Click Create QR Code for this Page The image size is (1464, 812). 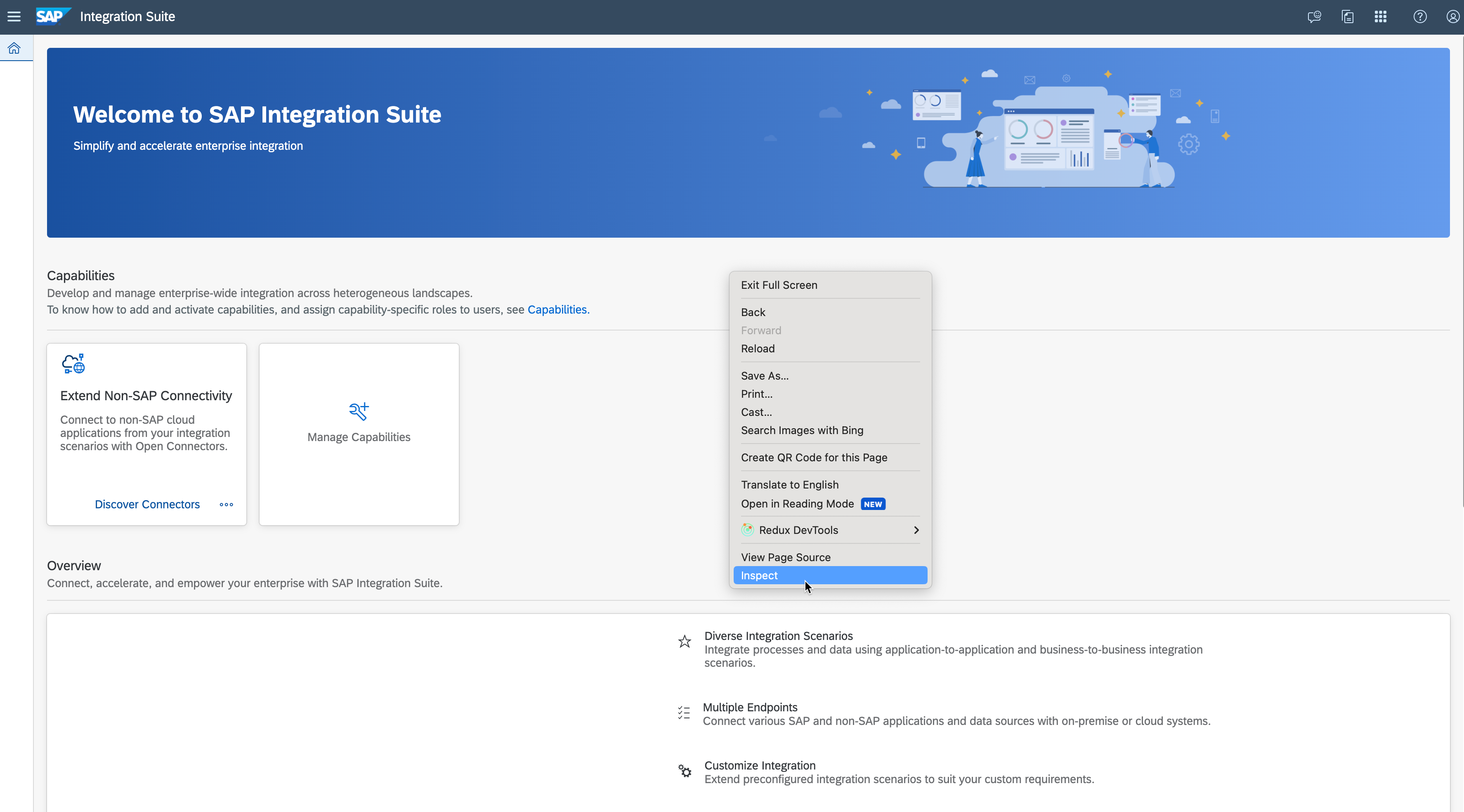814,458
